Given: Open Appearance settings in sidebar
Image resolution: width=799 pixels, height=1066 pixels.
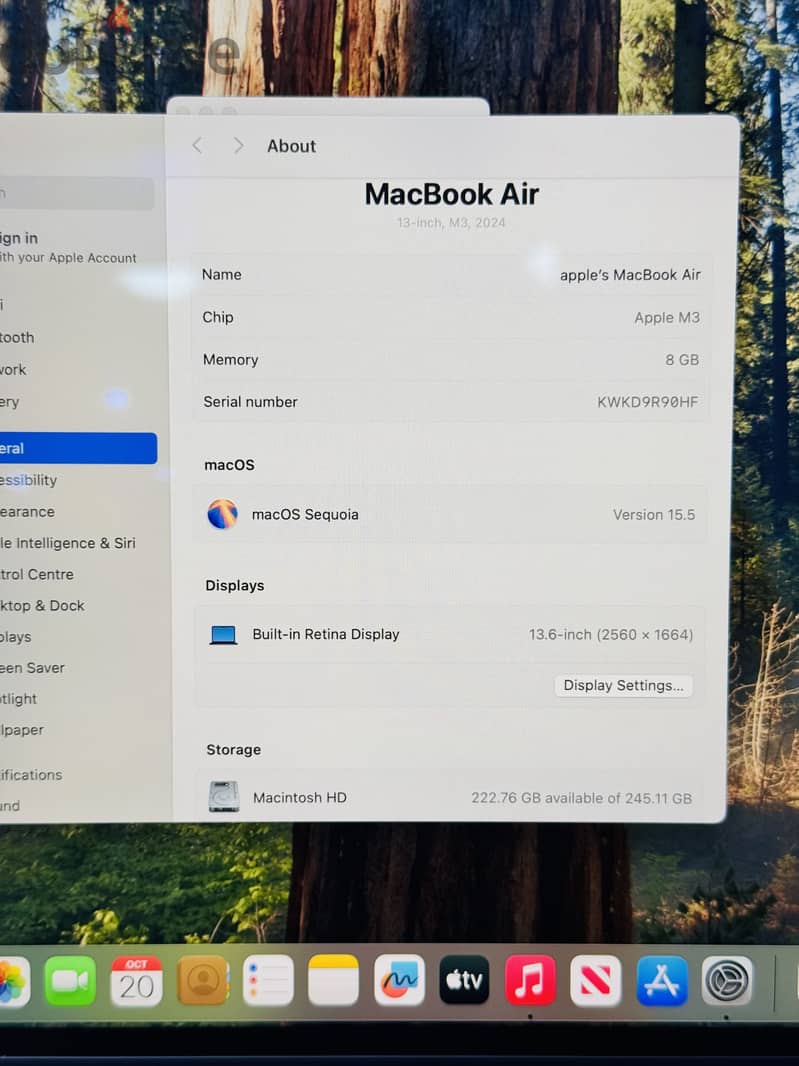Looking at the screenshot, I should point(27,511).
